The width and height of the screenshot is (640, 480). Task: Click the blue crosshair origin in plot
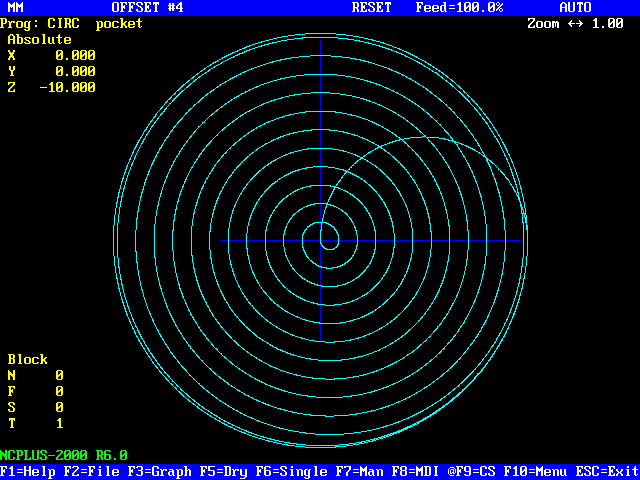[320, 240]
